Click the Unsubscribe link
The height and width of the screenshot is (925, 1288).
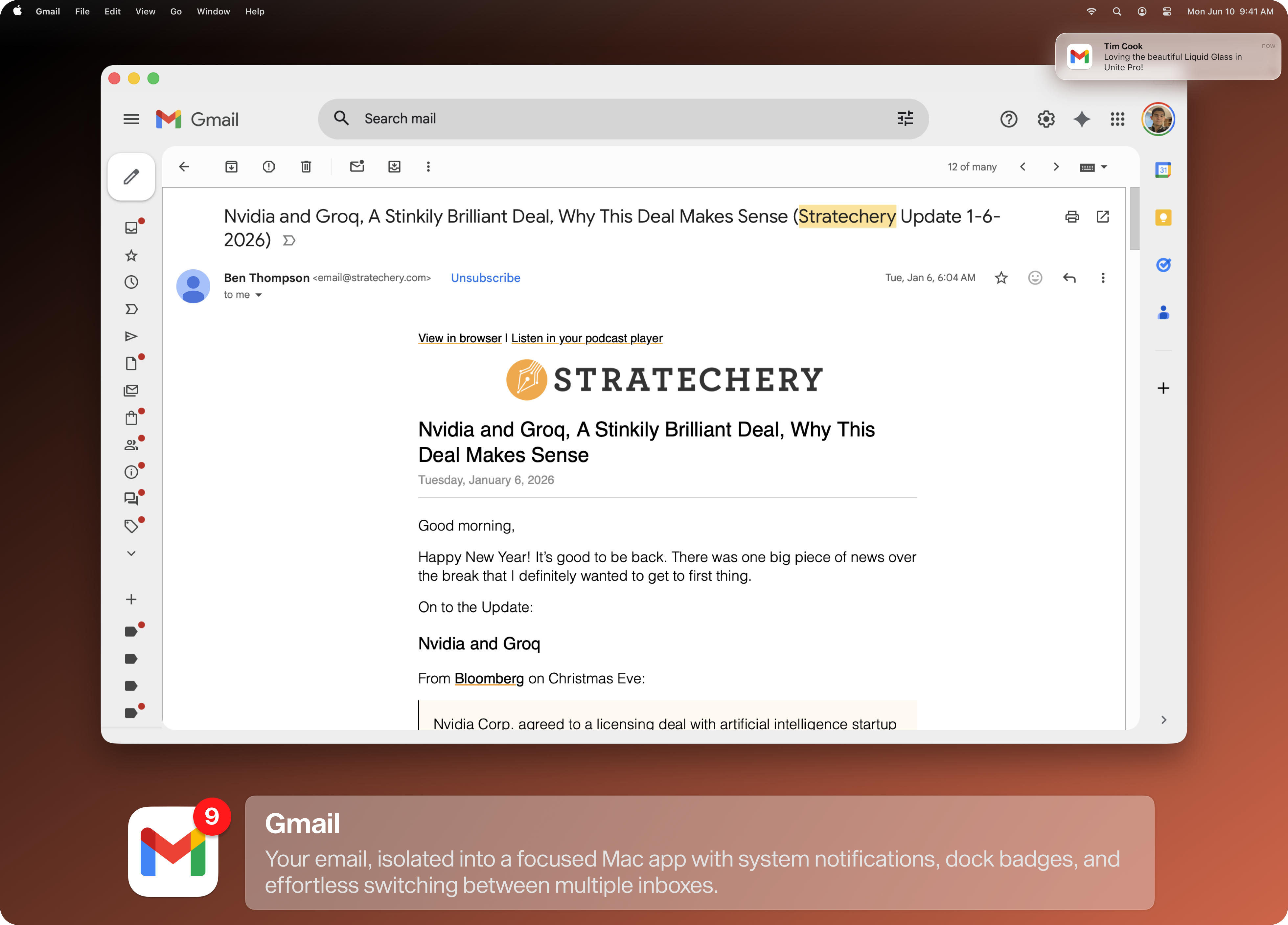pyautogui.click(x=485, y=278)
